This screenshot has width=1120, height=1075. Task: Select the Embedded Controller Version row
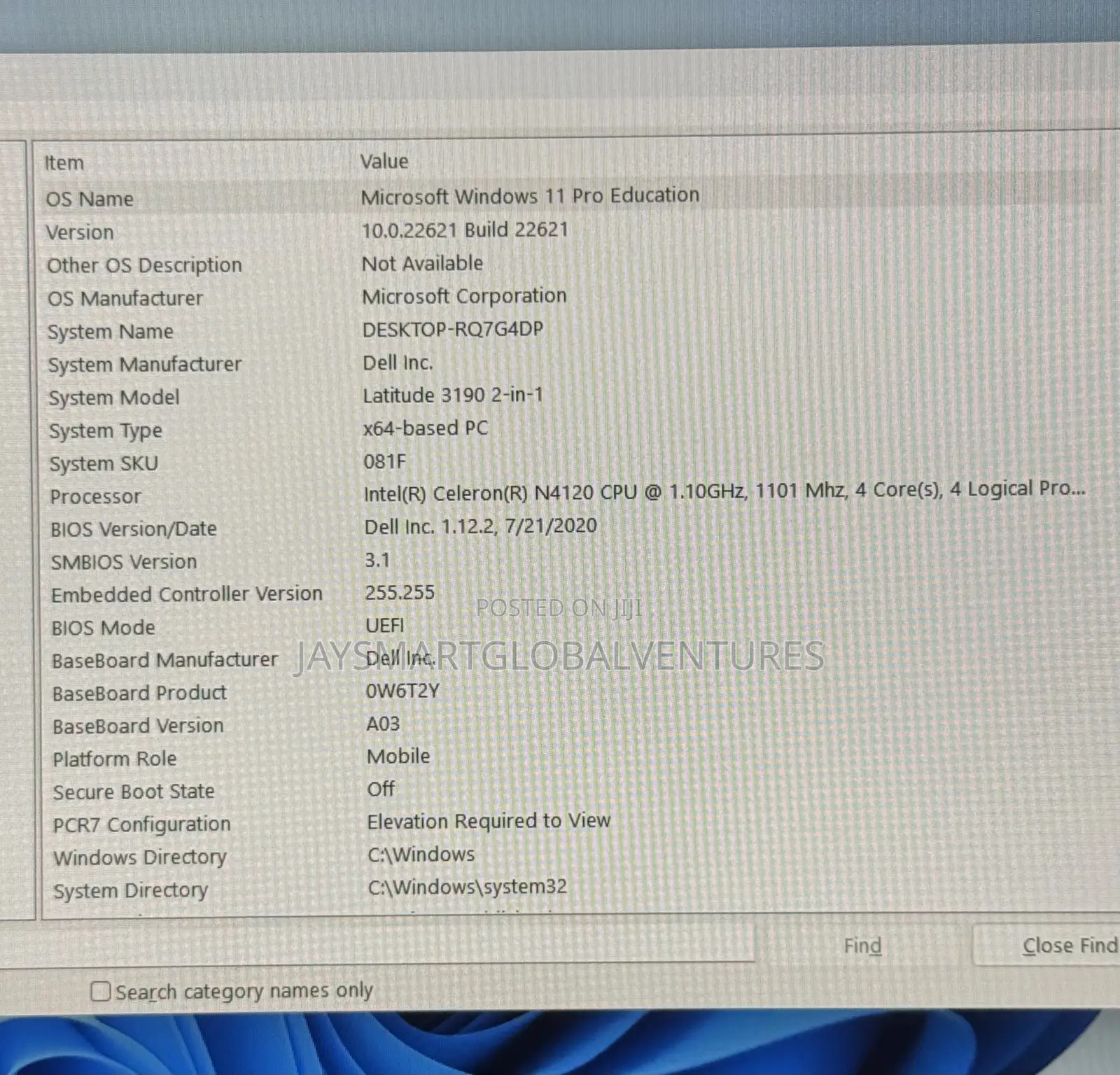tap(570, 594)
